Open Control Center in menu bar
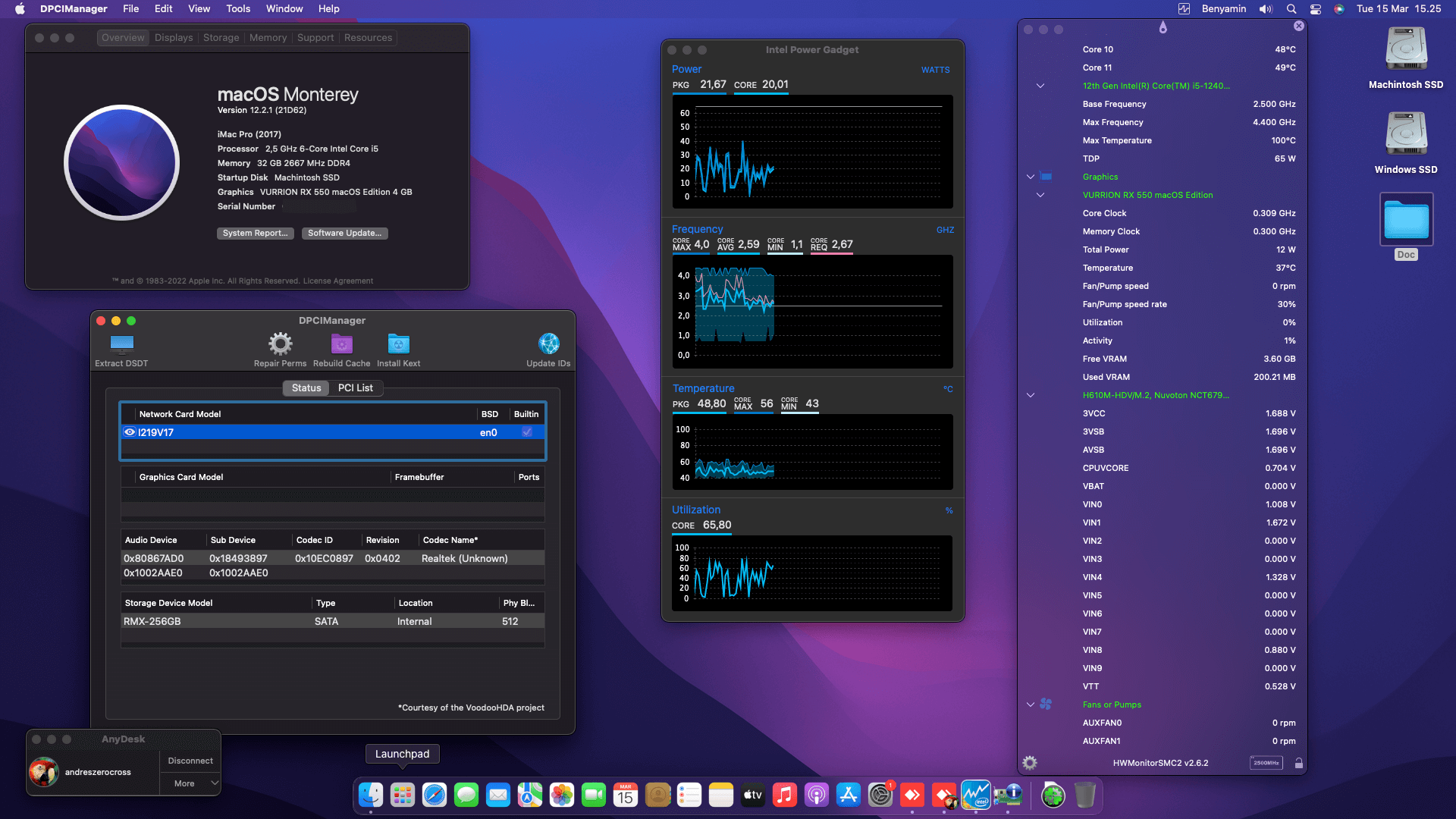Screen dimensions: 1456x819 tap(1316, 9)
